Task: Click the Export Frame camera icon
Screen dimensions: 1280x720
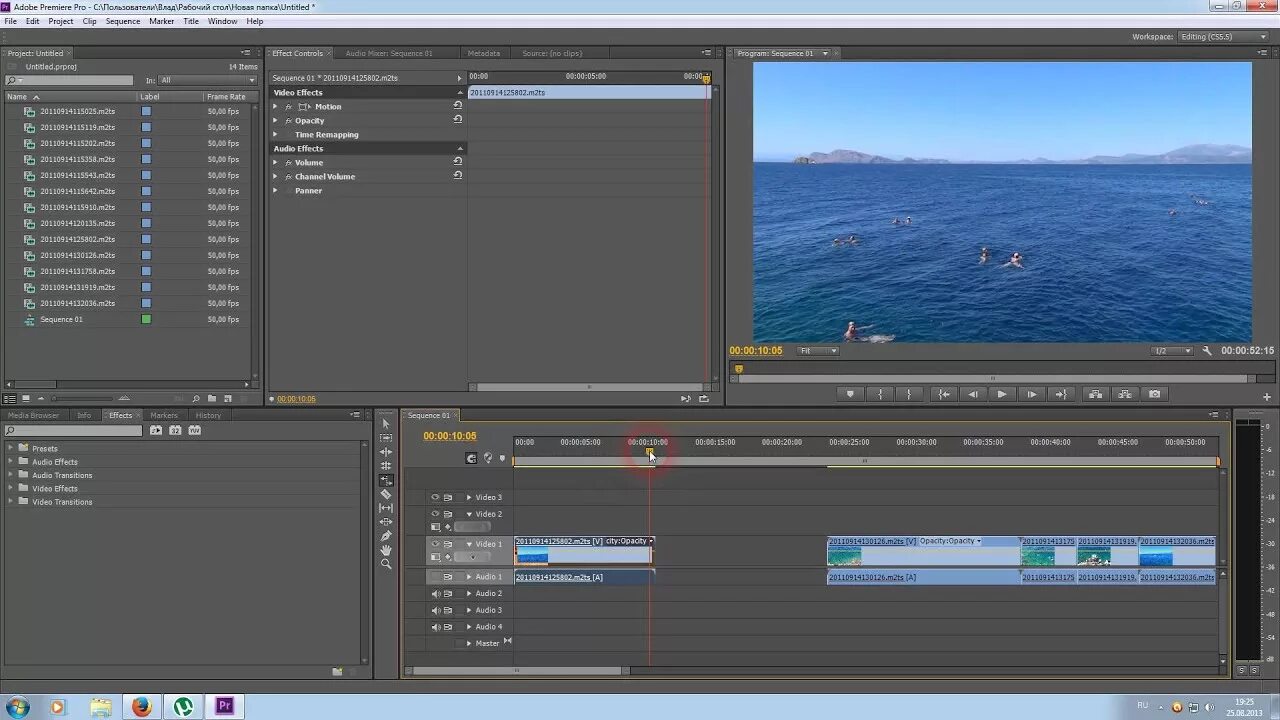Action: pyautogui.click(x=1155, y=394)
